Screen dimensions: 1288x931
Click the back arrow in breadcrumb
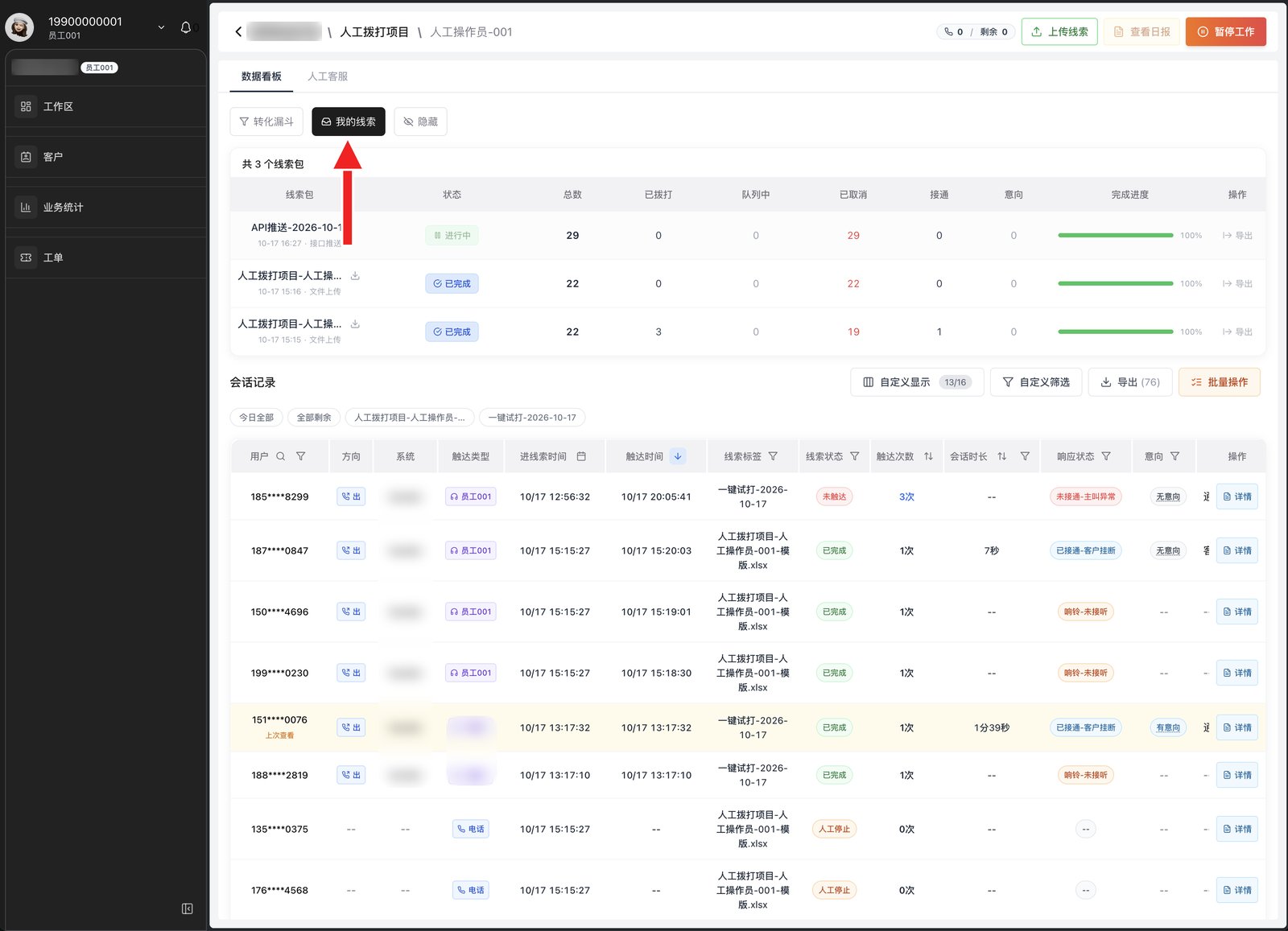coord(238,32)
